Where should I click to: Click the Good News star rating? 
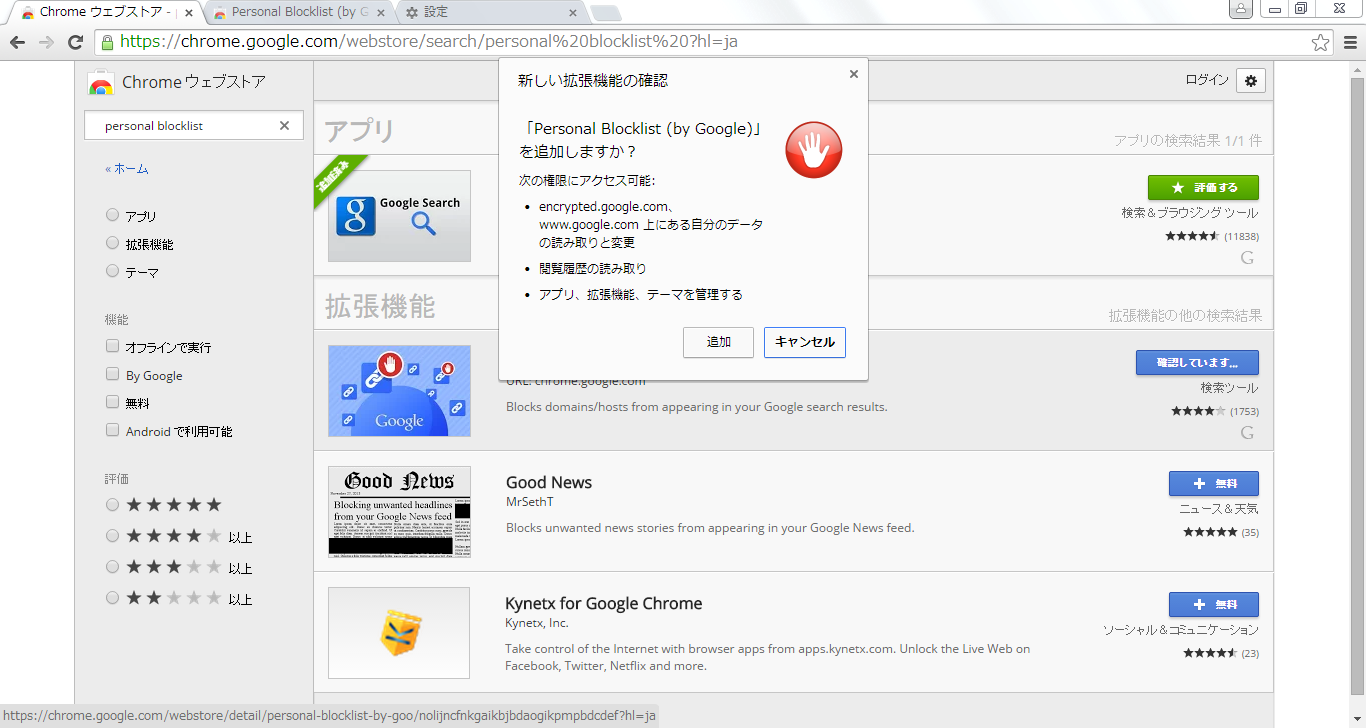[1209, 532]
